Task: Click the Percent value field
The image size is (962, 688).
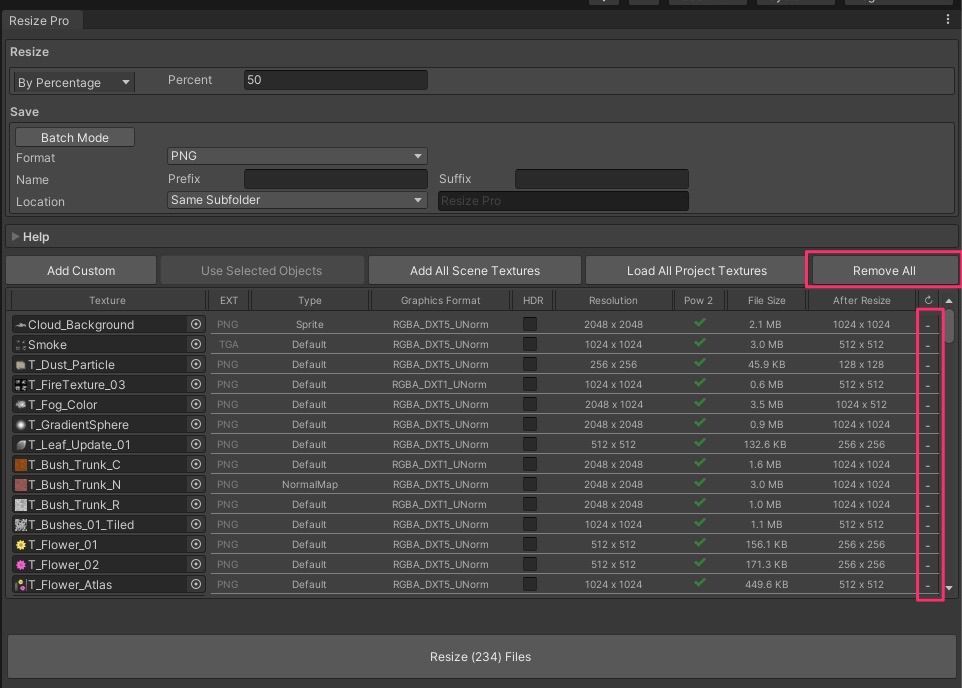Action: coord(336,80)
